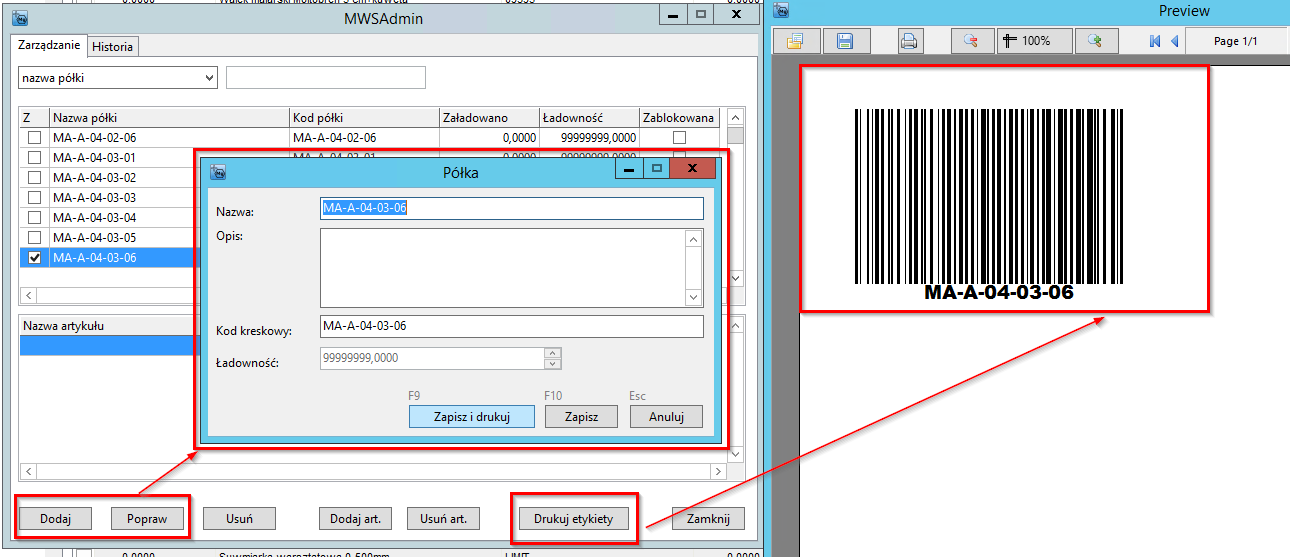Click 'Zapisz i drukuj' button

(x=472, y=417)
